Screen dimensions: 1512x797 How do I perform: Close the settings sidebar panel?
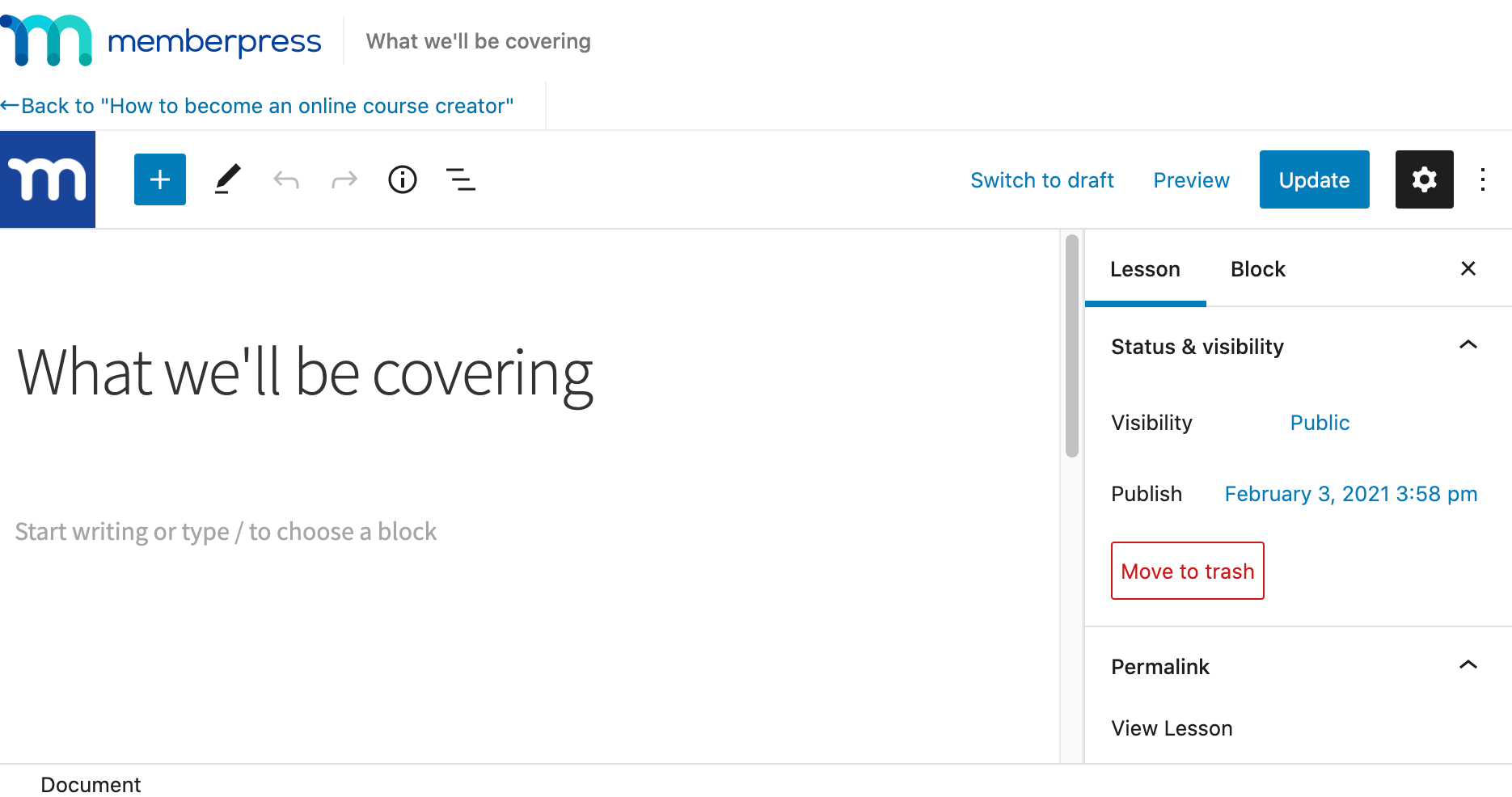click(1468, 268)
